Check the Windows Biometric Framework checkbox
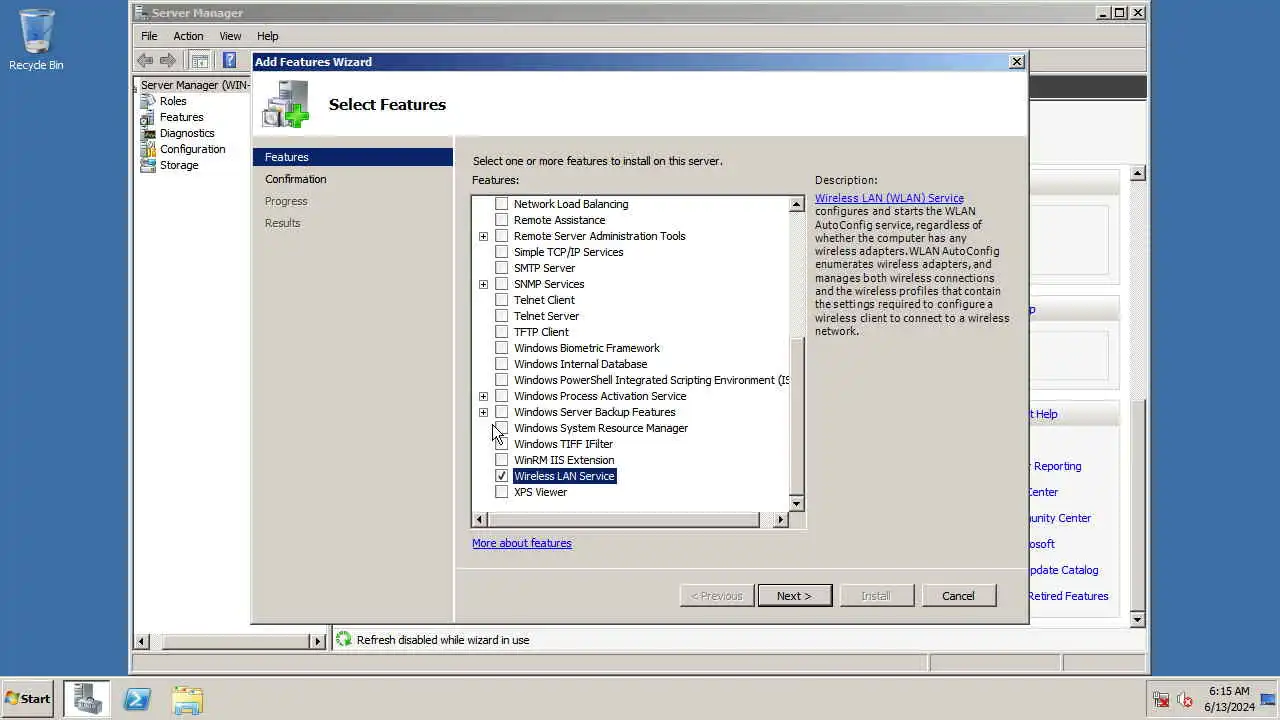Image resolution: width=1280 pixels, height=720 pixels. tap(502, 348)
